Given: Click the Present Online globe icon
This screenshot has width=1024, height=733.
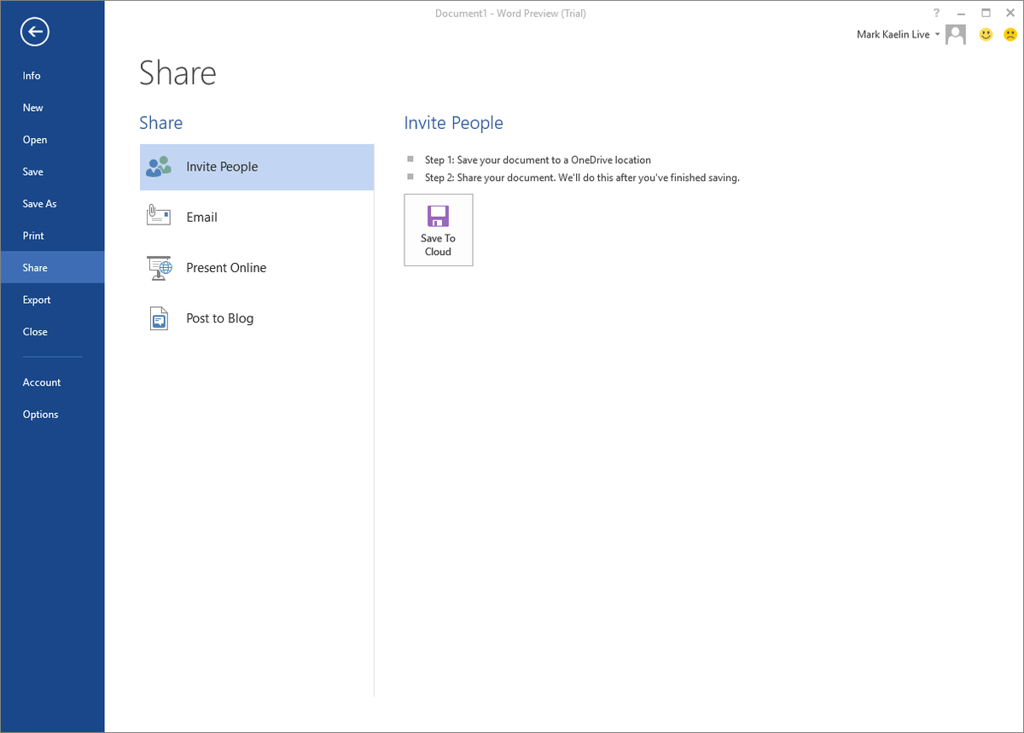Looking at the screenshot, I should (x=159, y=267).
